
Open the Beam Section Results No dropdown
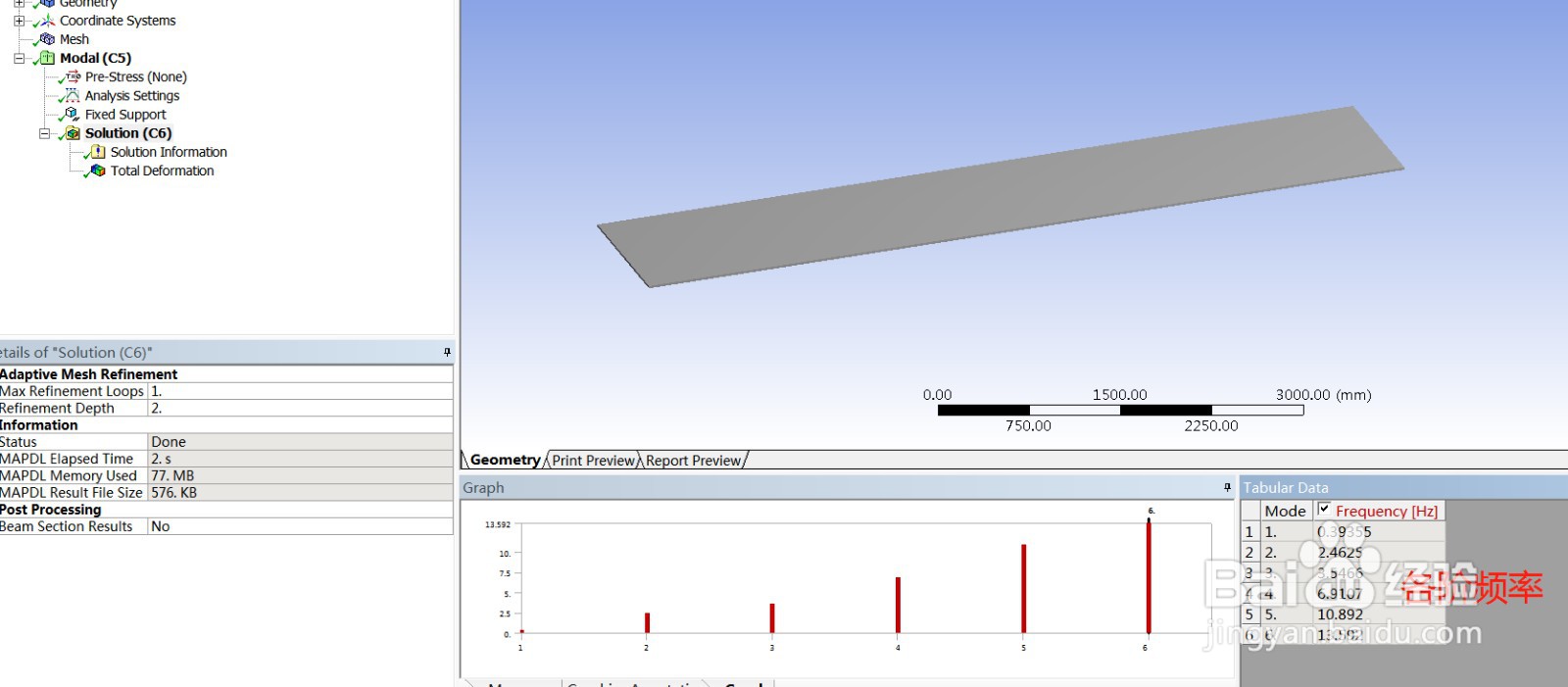coord(300,526)
